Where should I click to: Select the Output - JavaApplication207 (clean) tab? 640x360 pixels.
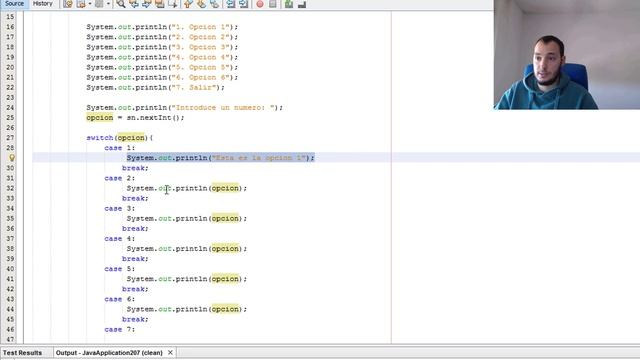(109, 353)
